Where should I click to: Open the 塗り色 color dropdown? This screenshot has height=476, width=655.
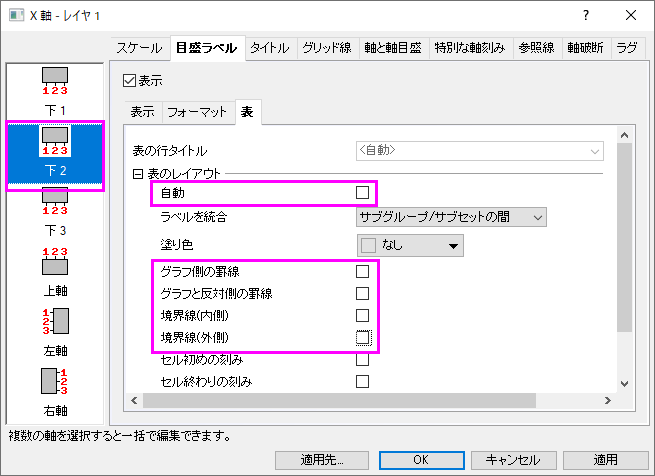click(410, 245)
